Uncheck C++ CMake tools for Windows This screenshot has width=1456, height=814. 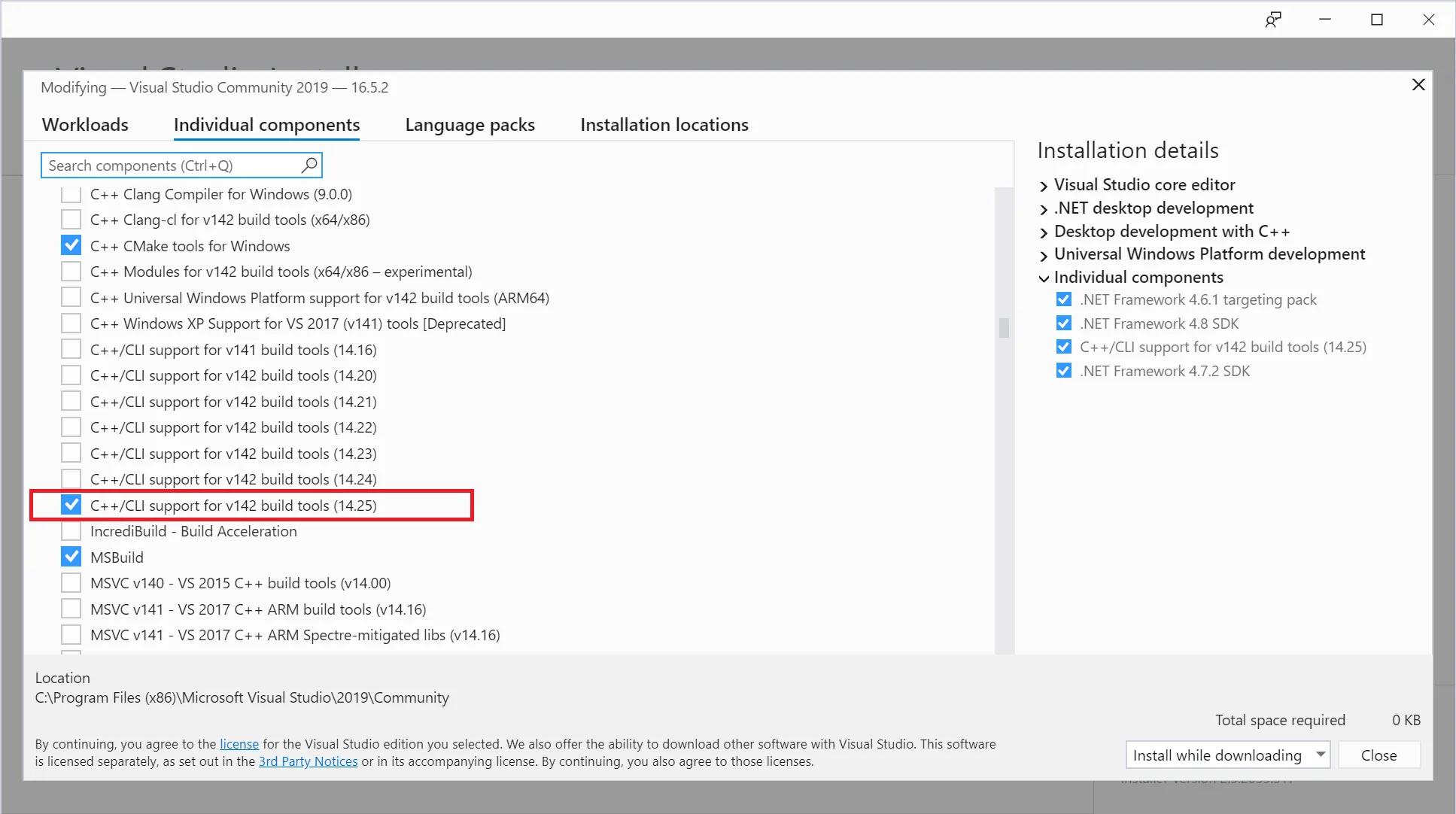pyautogui.click(x=71, y=245)
